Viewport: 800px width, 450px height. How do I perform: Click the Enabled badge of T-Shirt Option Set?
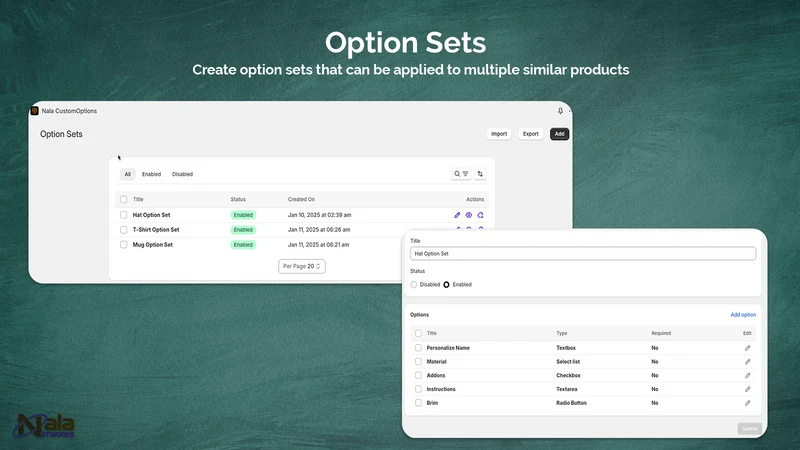(x=243, y=230)
